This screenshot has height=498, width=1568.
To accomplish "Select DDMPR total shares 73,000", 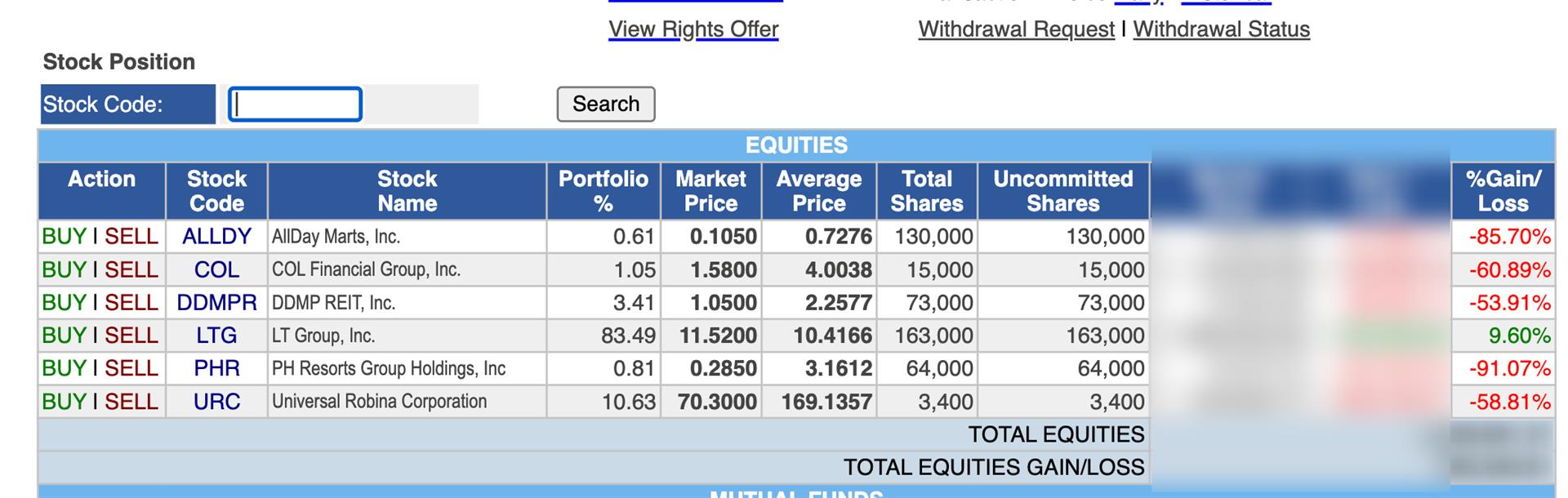I will (939, 303).
